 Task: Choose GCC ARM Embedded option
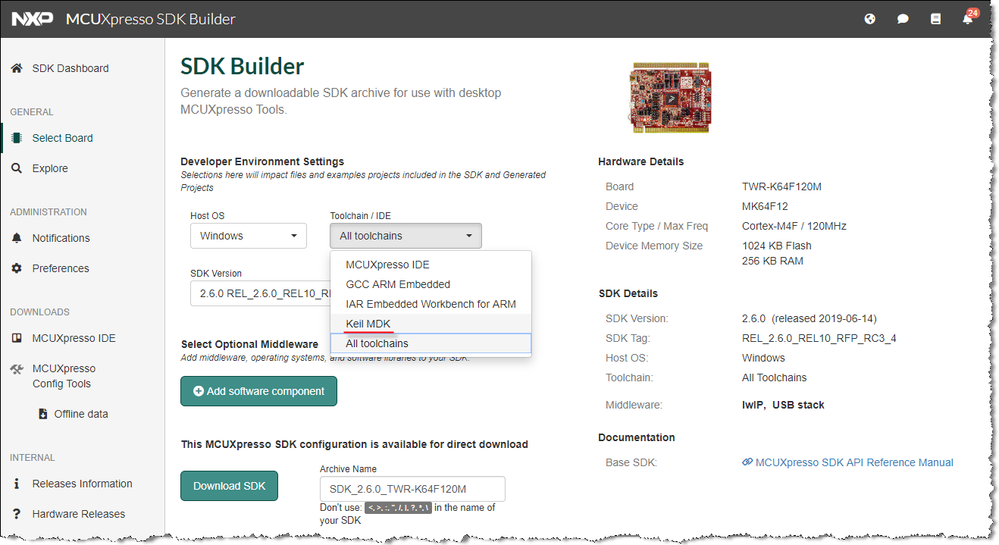(431, 284)
